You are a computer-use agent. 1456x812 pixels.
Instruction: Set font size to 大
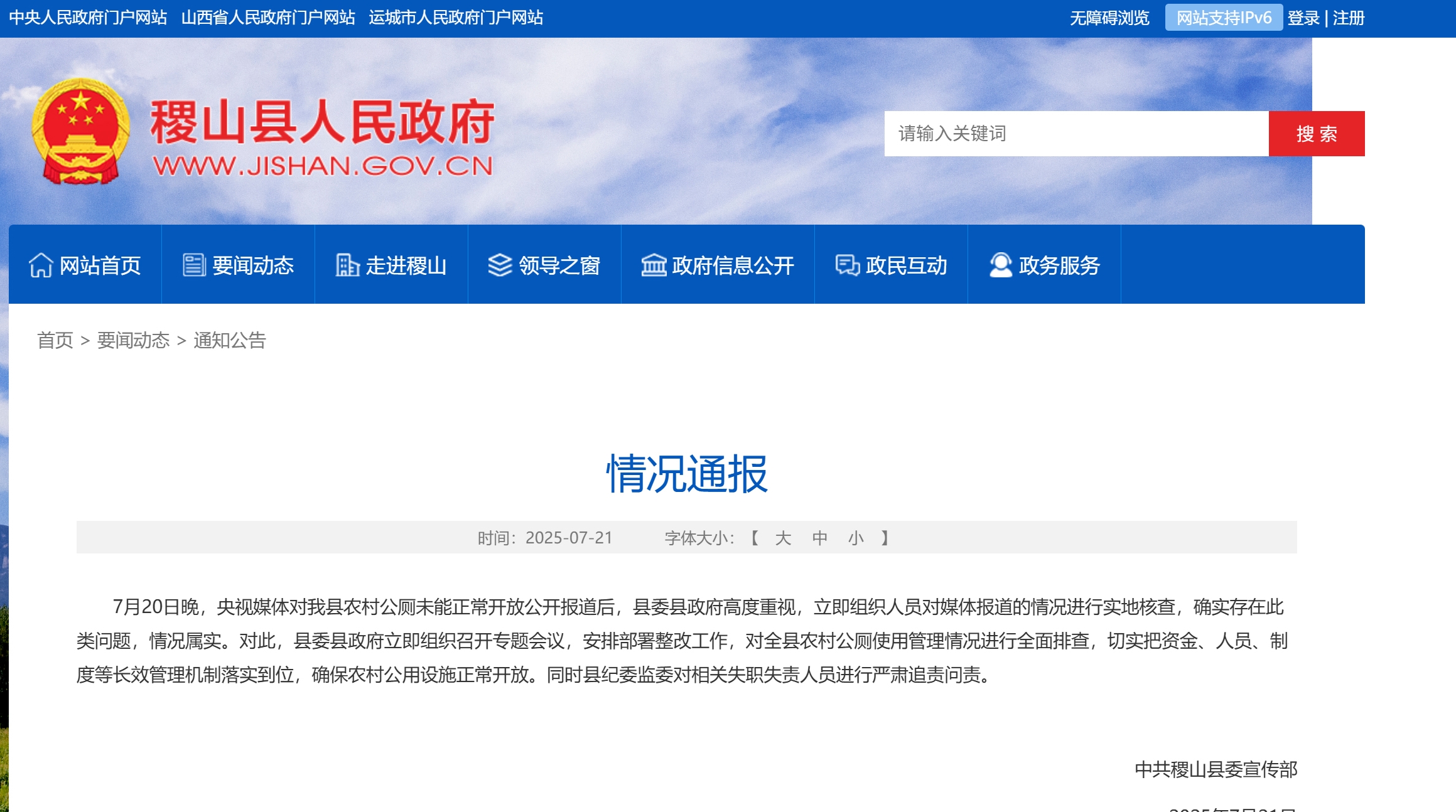tap(782, 538)
